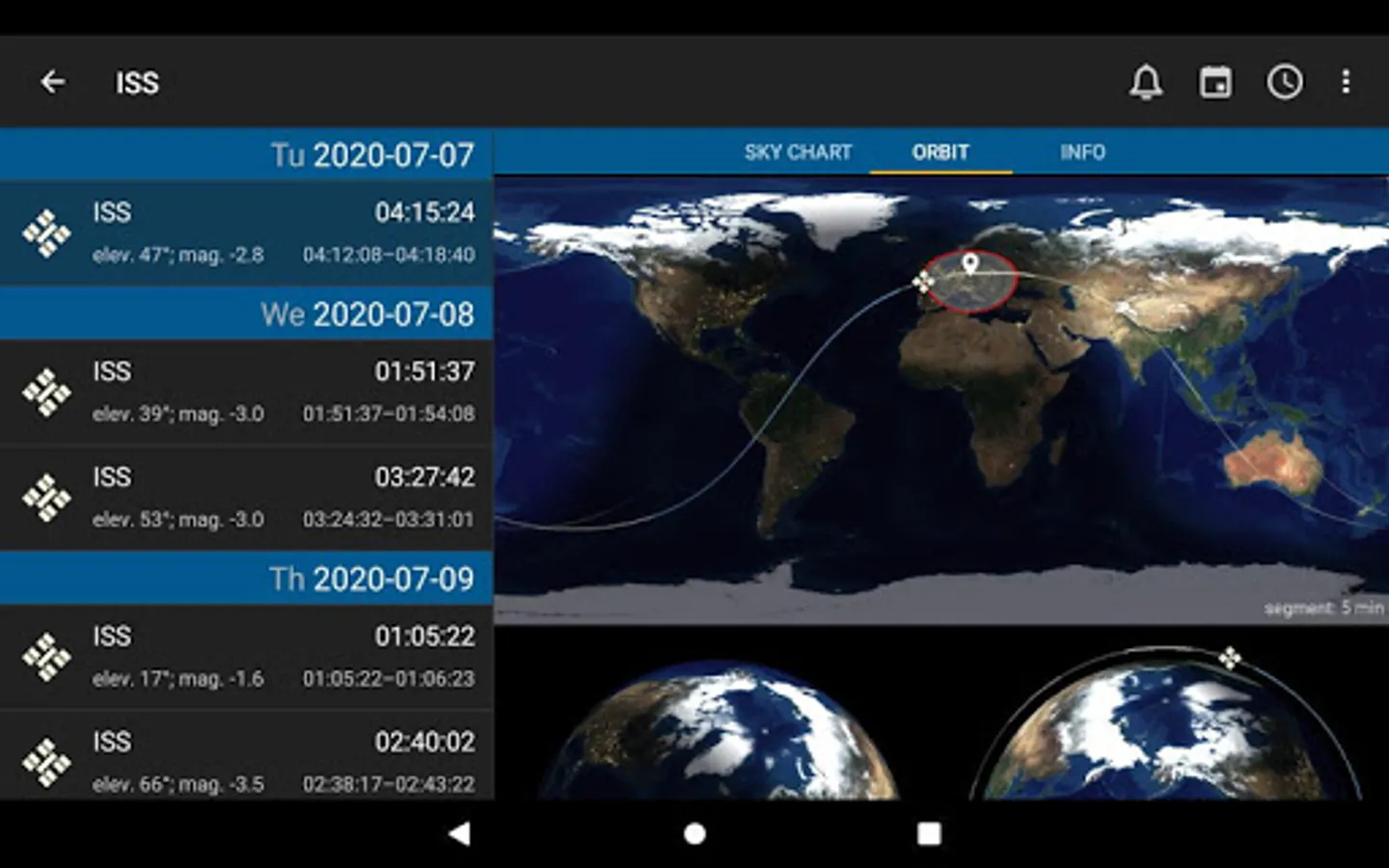
Task: Select the ORBIT tab
Action: click(x=940, y=152)
